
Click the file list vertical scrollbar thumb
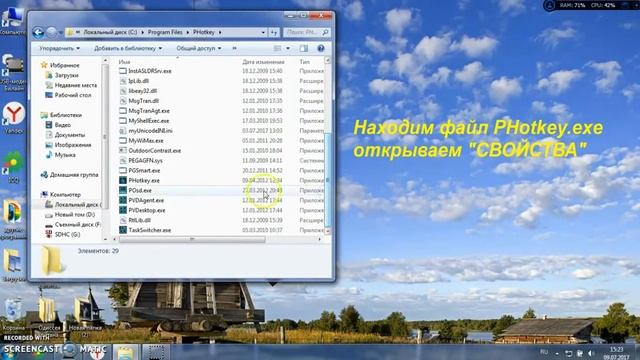(x=327, y=180)
